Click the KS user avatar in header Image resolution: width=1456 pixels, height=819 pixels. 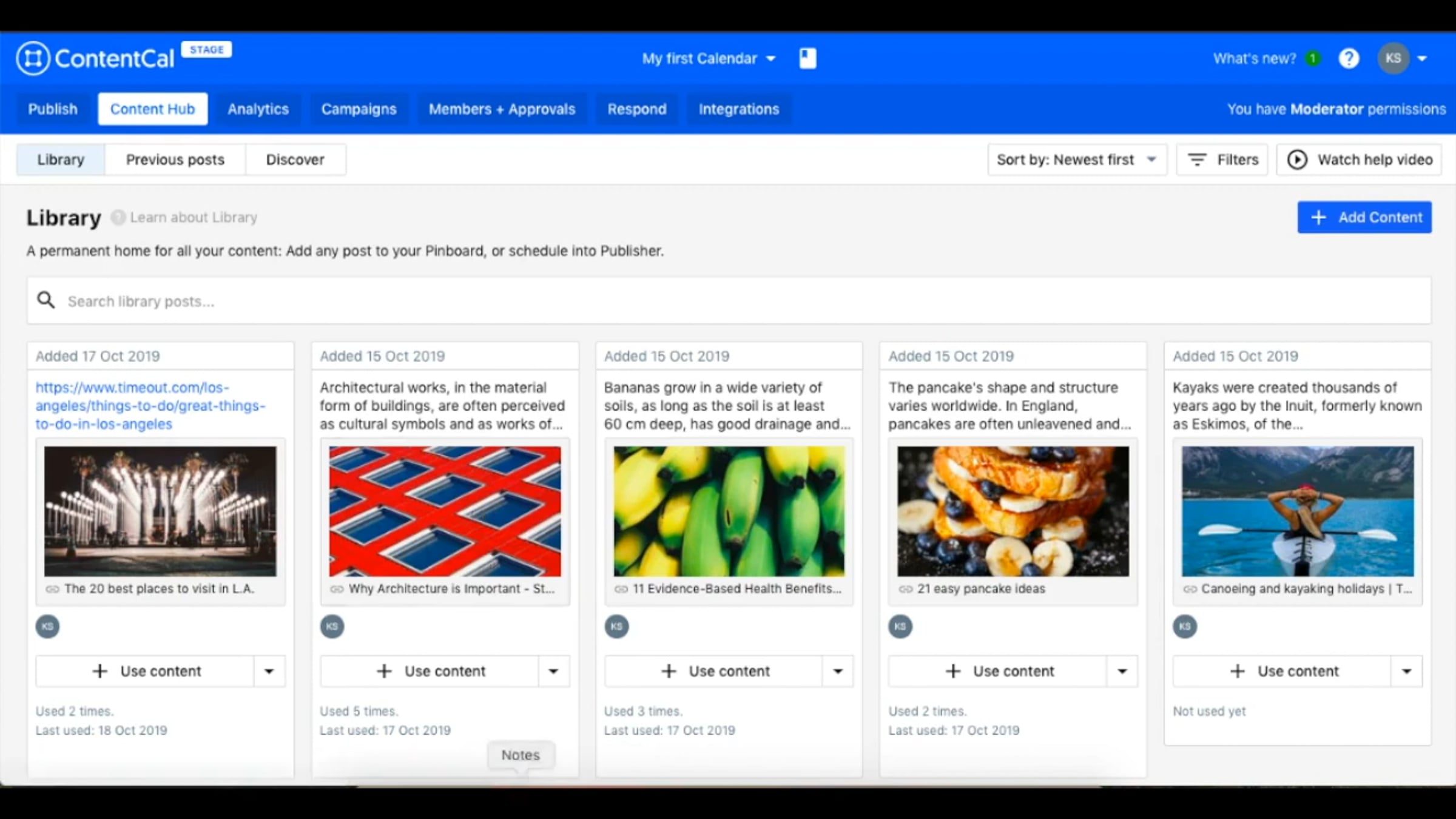[1393, 59]
